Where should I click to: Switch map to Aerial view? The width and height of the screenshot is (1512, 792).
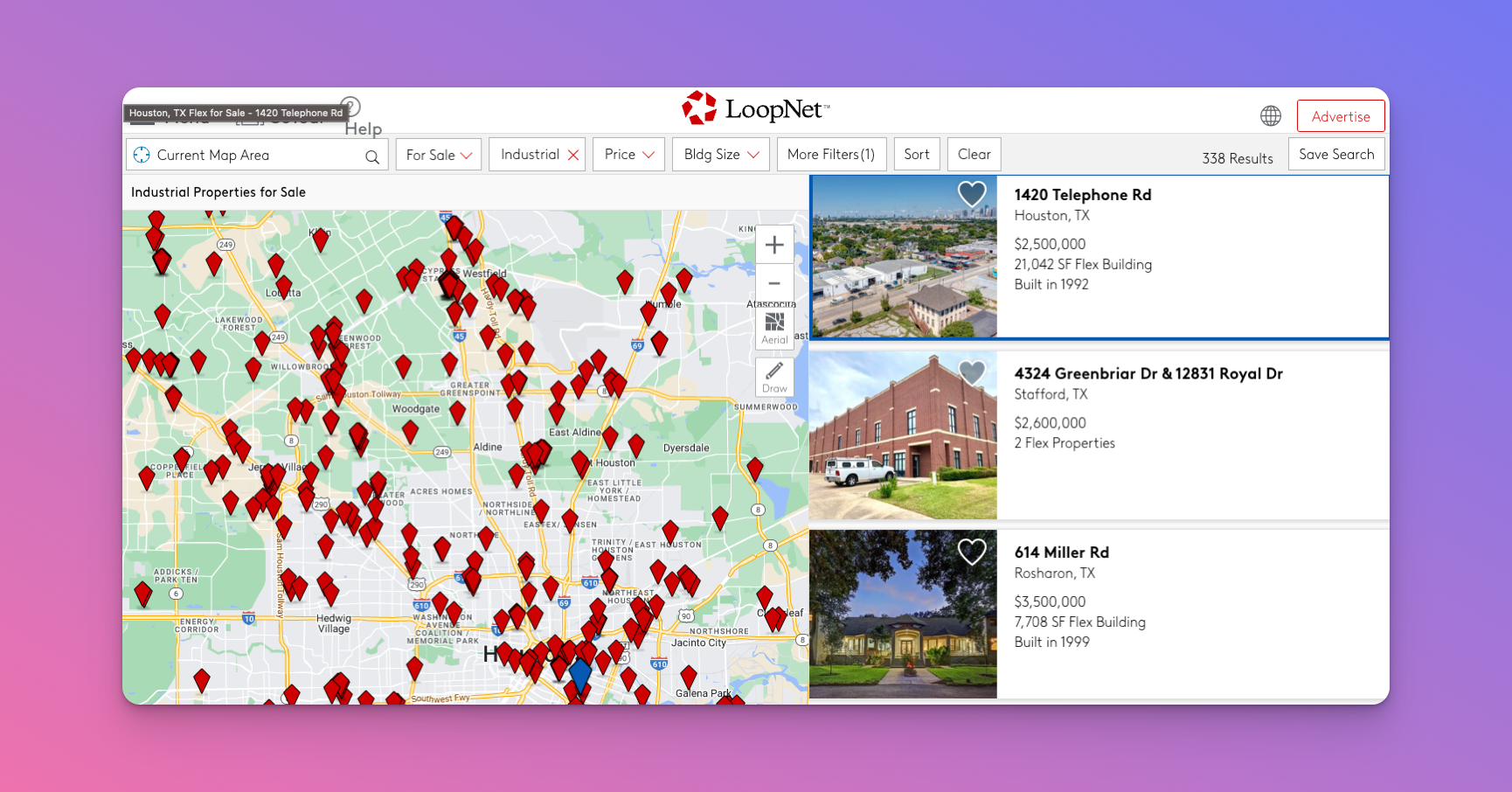(x=774, y=329)
